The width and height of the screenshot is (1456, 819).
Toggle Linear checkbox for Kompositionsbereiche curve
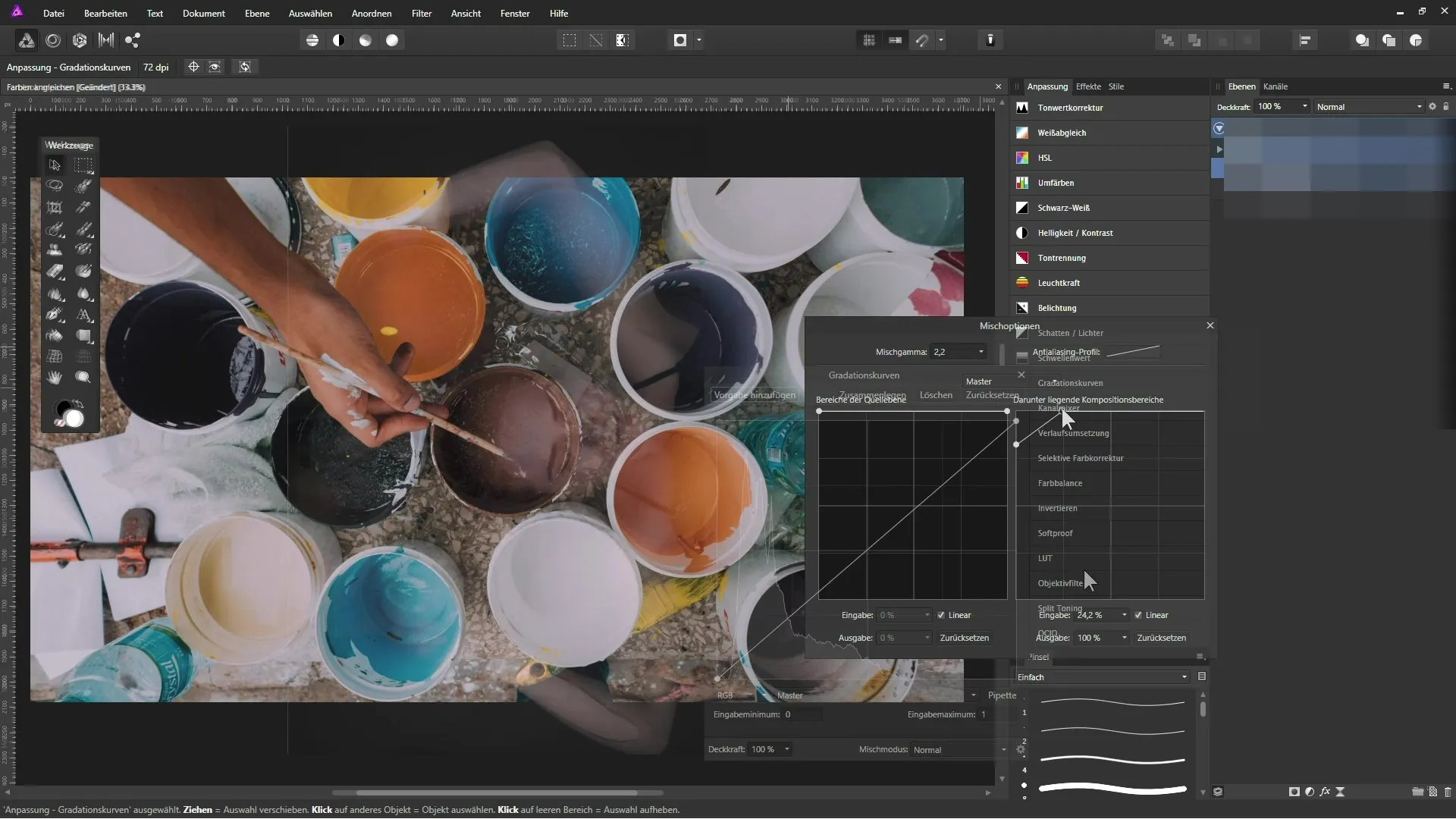1138,615
